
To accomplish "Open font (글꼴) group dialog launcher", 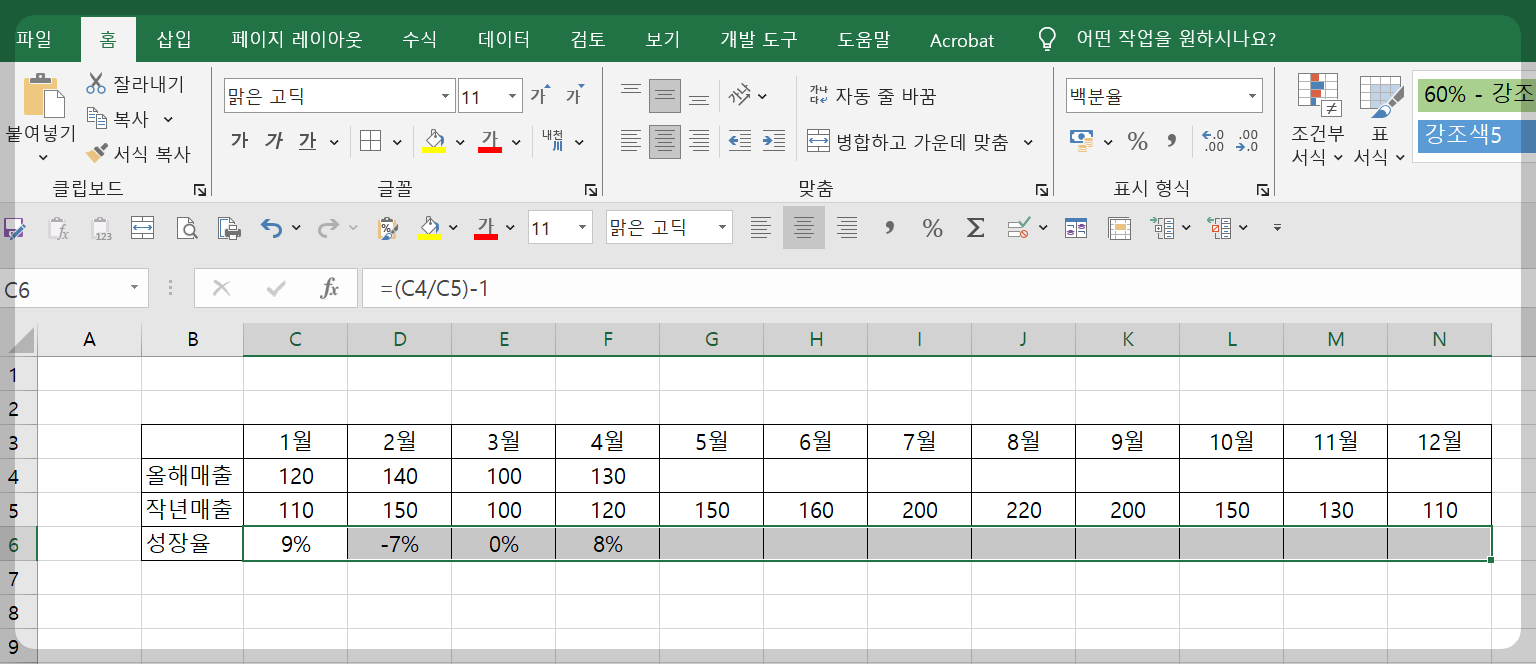I will coord(590,189).
